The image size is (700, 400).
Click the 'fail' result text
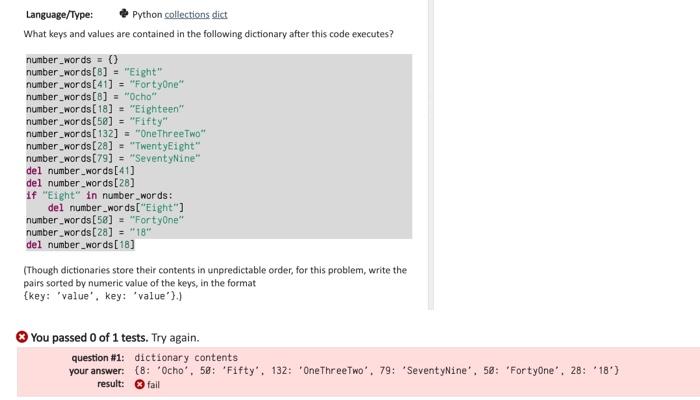(154, 384)
